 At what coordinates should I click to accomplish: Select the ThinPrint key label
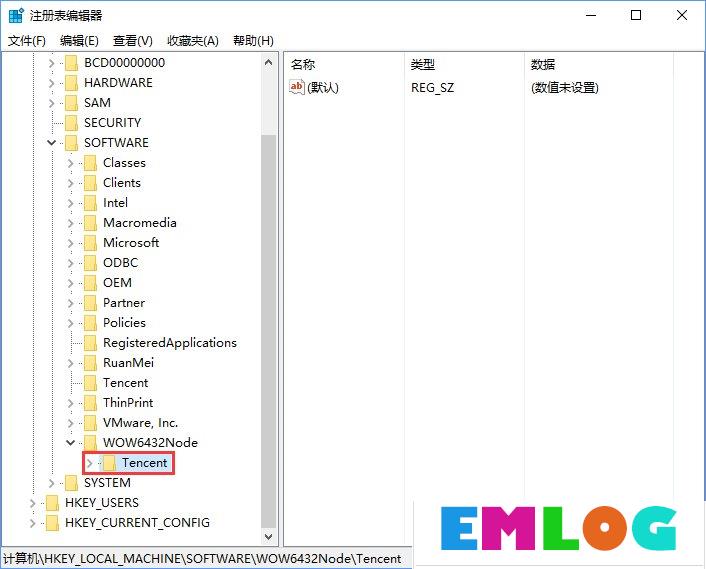(x=128, y=402)
